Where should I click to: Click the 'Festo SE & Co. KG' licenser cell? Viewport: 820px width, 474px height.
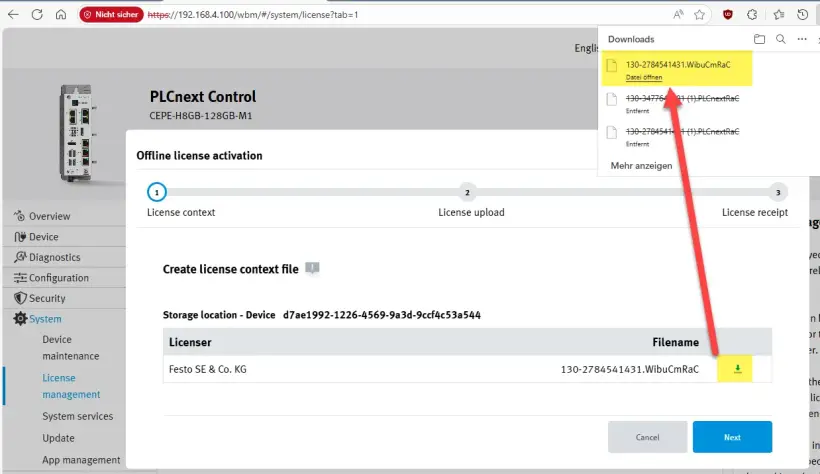[x=208, y=369]
